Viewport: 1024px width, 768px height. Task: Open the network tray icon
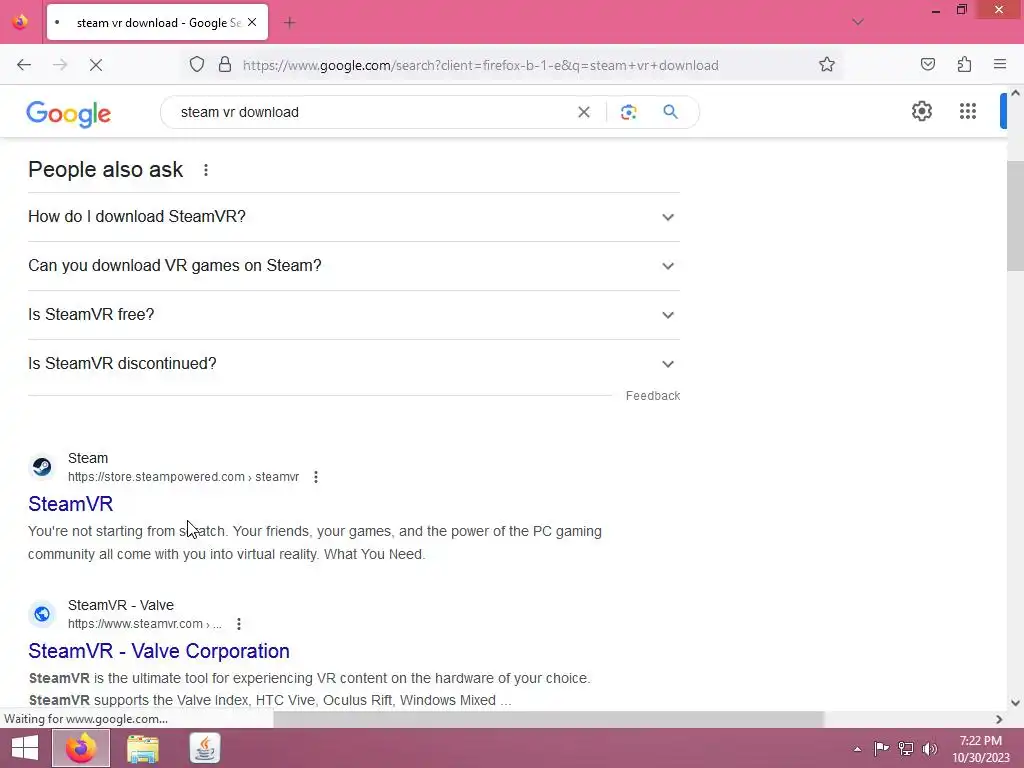pos(906,748)
